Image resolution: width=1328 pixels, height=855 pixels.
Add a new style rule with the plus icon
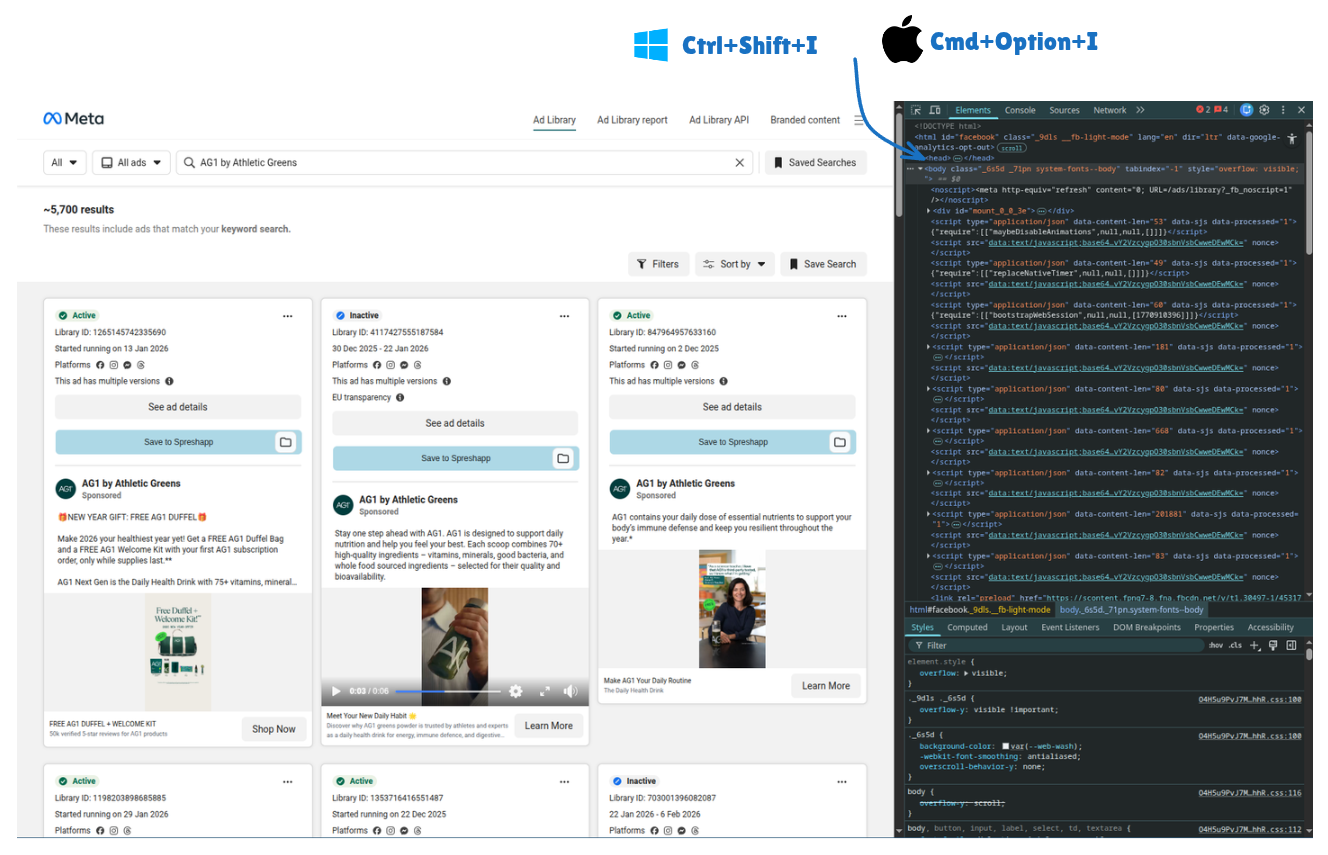(1254, 645)
